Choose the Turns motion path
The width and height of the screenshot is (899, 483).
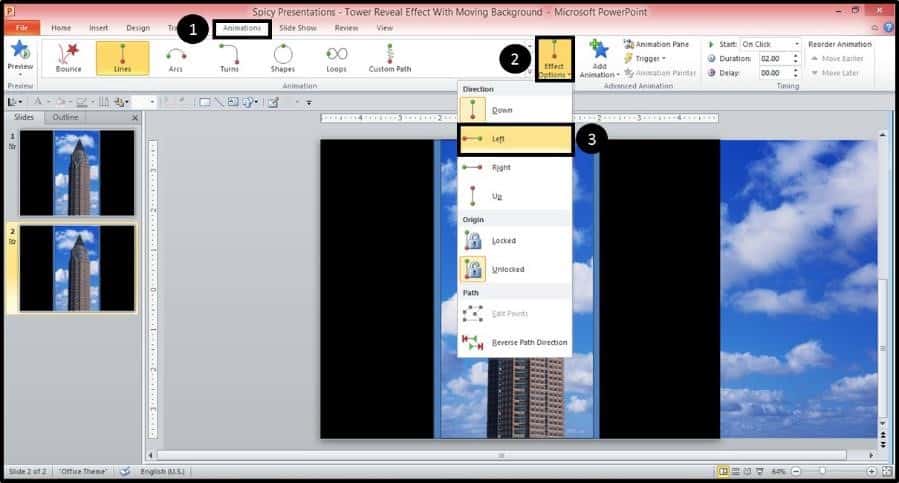(229, 58)
